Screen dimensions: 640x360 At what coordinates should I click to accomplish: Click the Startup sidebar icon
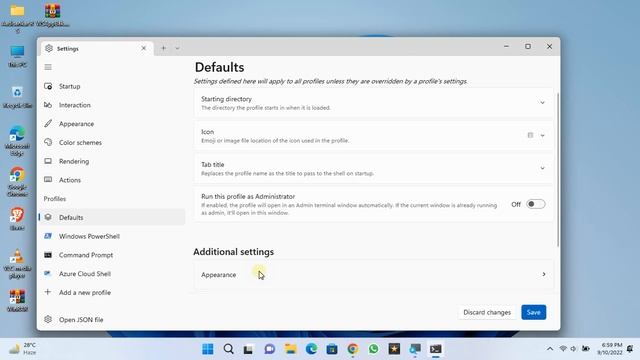coord(48,86)
